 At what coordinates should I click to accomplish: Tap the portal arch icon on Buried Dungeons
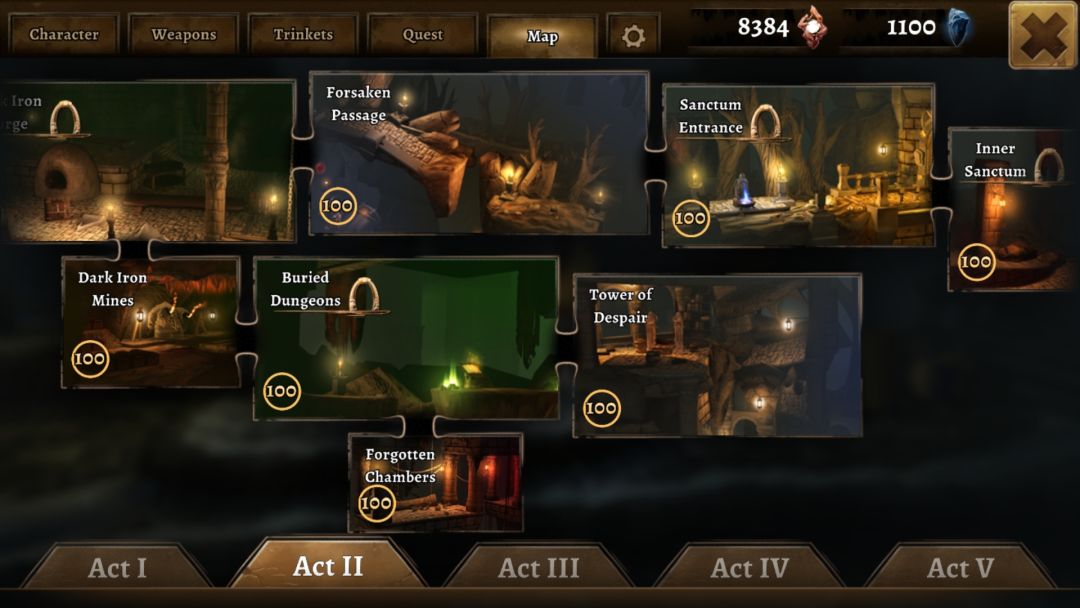364,294
